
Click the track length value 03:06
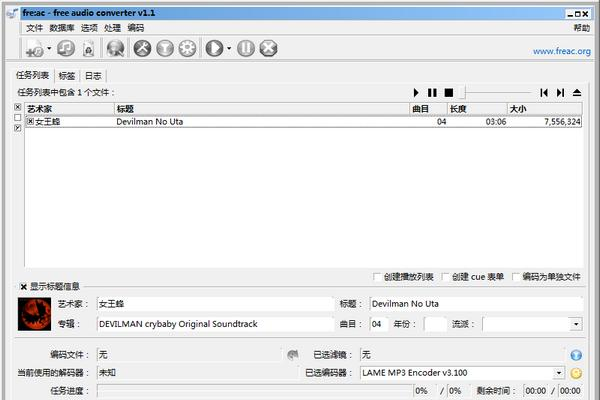tap(496, 122)
